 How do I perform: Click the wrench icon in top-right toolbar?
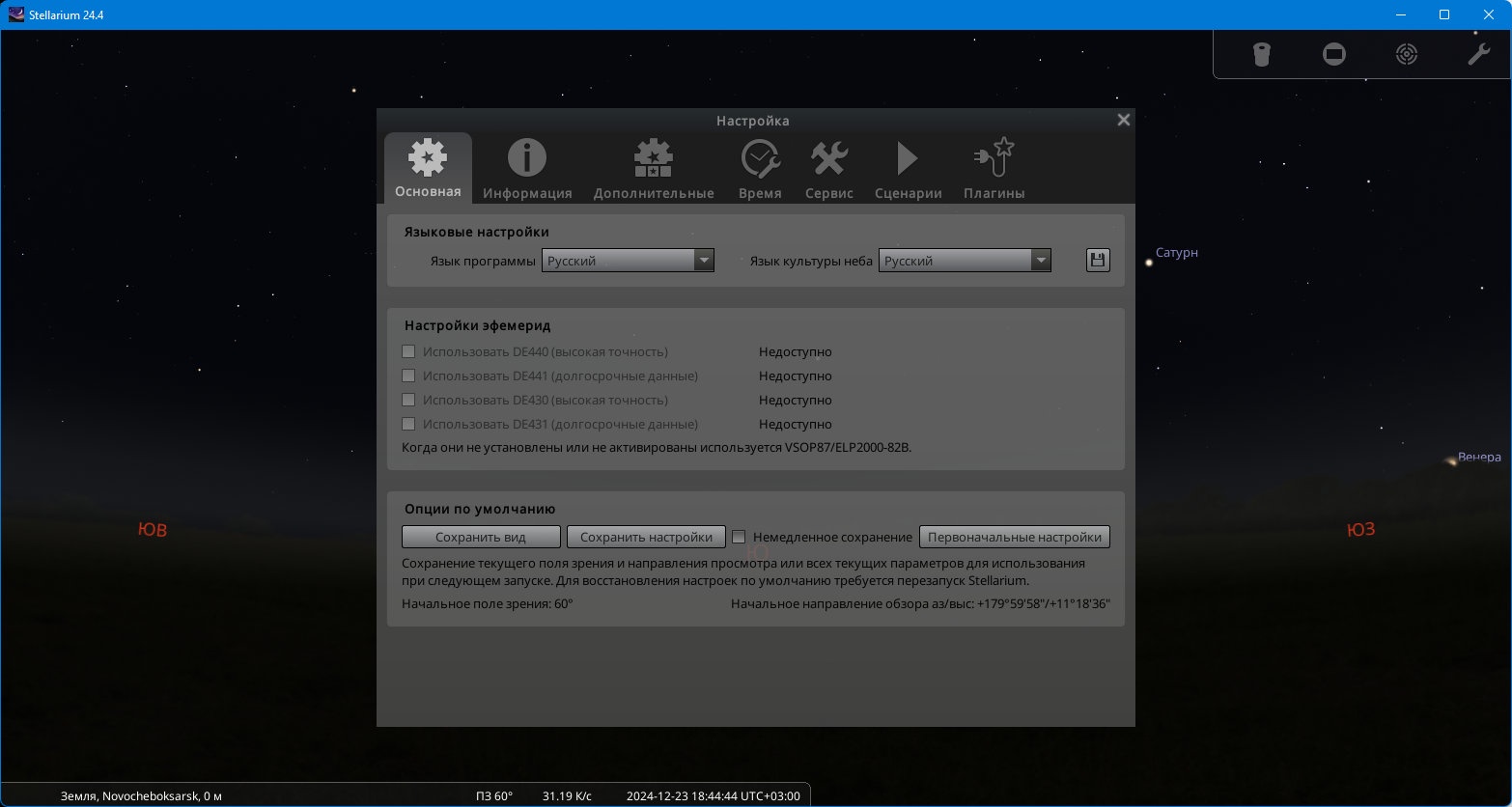[1478, 54]
